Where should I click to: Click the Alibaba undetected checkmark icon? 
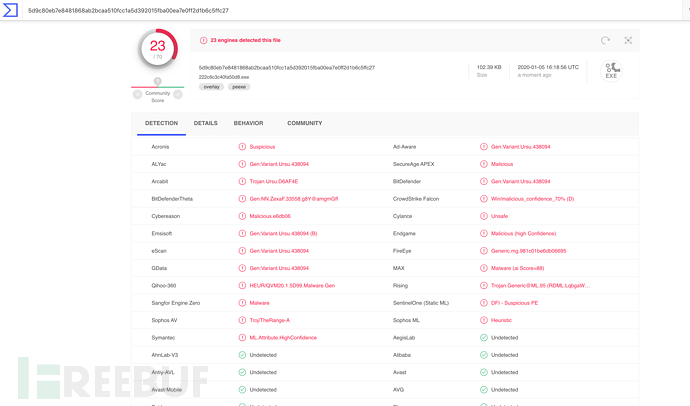tap(484, 355)
